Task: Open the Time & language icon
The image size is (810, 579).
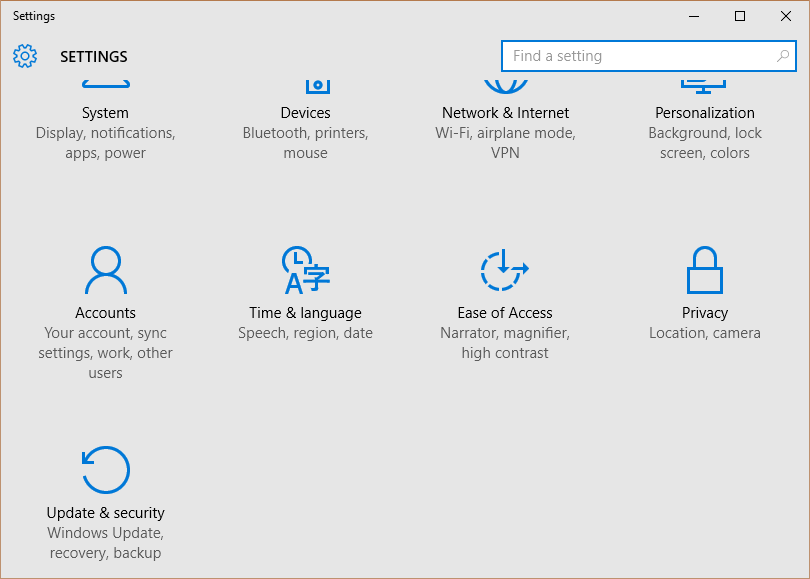Action: point(305,270)
